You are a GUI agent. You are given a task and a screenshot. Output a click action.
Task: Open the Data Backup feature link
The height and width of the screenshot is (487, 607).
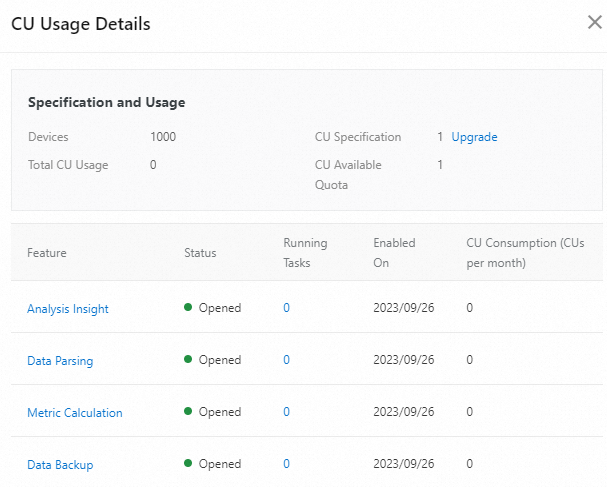[x=60, y=465]
